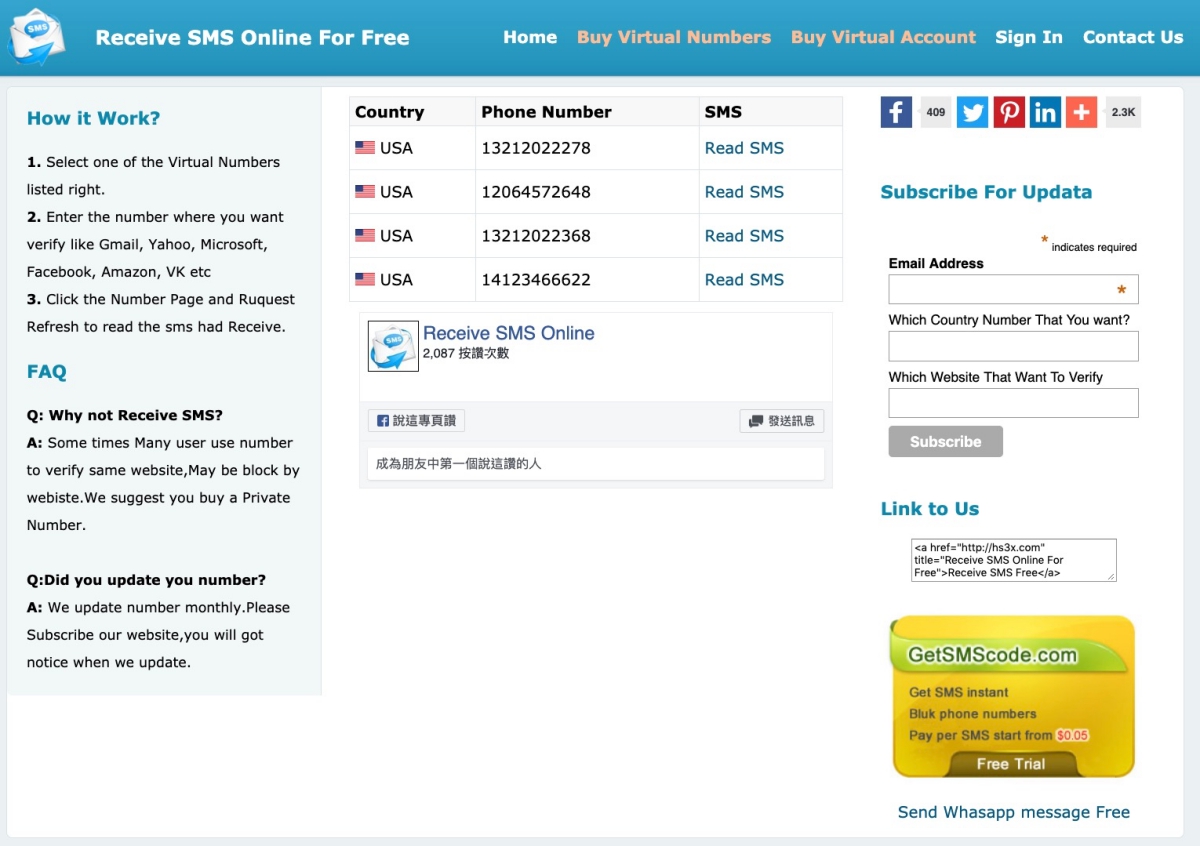This screenshot has height=846, width=1200.
Task: Click phone number 13212022278
Action: (536, 148)
